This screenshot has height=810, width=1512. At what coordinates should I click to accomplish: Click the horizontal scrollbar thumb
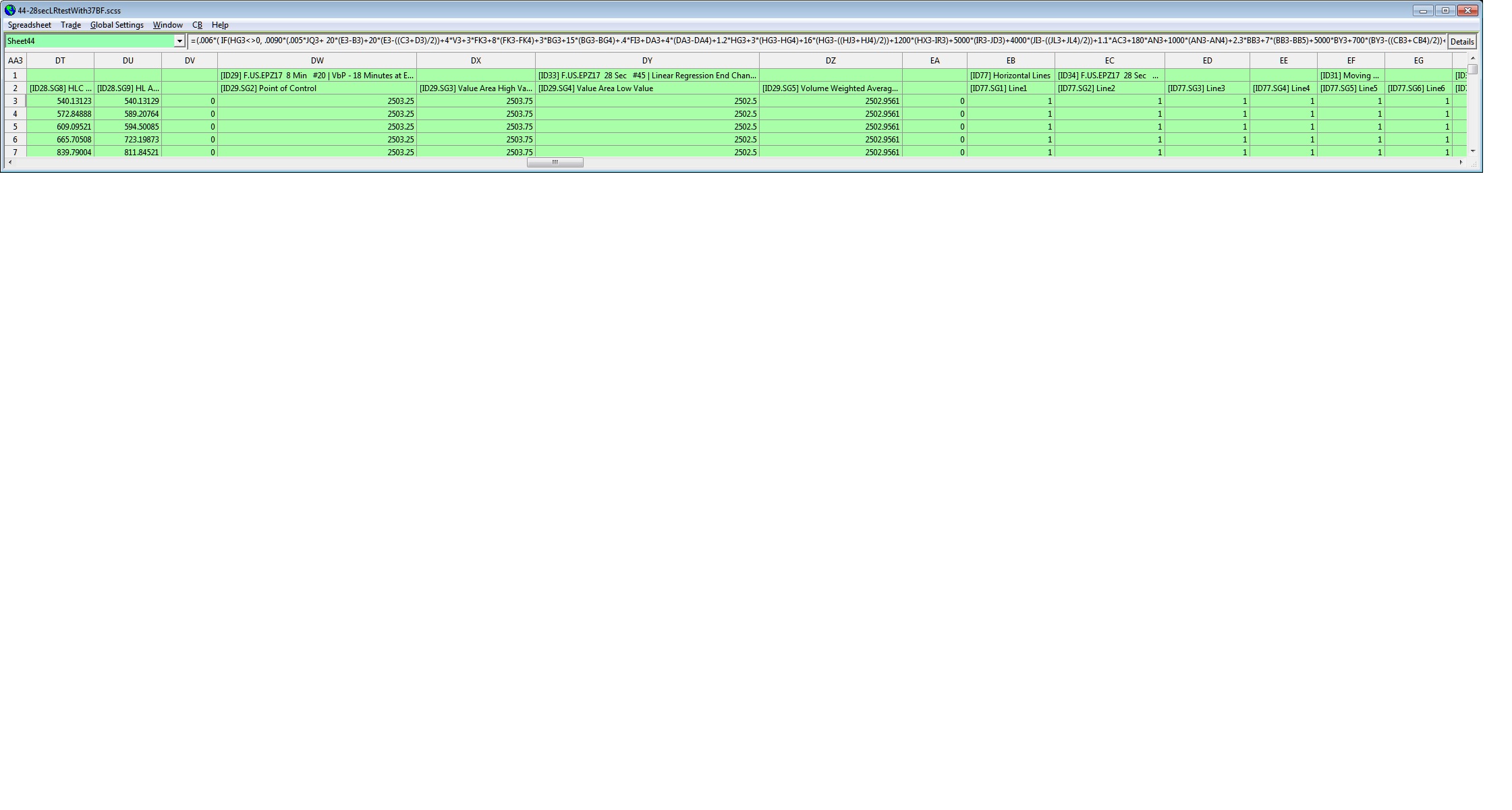tap(555, 163)
